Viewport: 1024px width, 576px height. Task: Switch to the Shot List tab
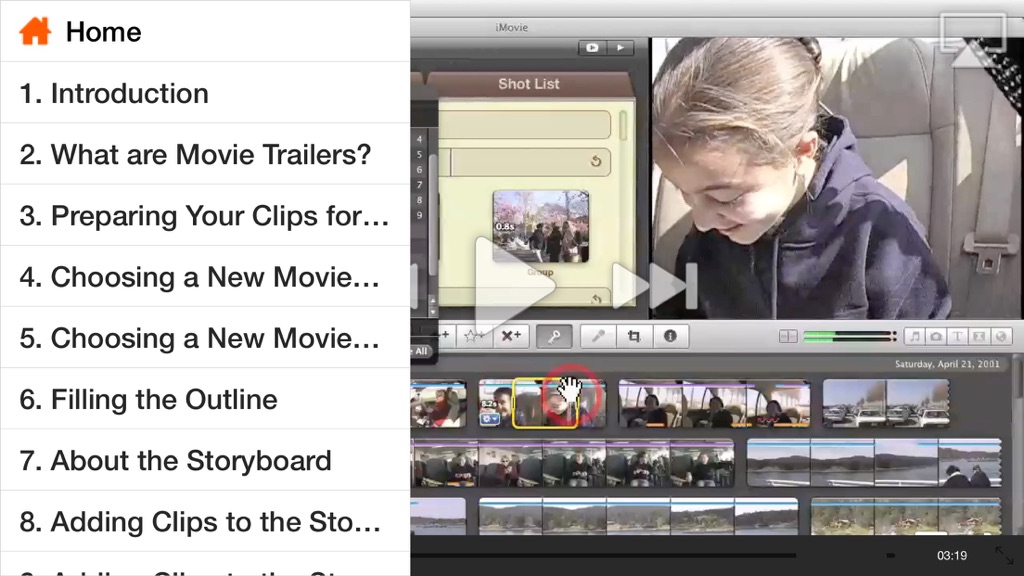pos(528,84)
